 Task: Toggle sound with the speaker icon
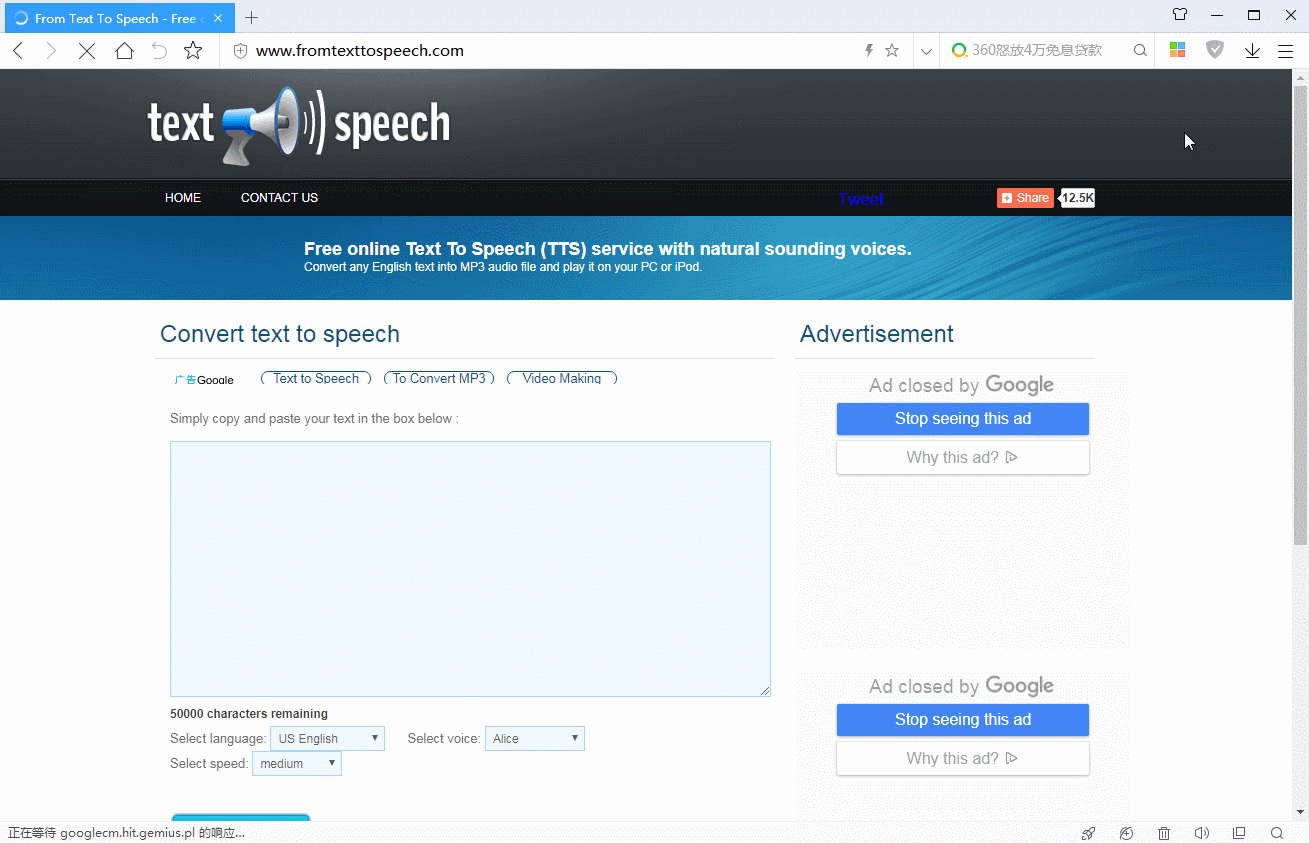tap(1202, 833)
